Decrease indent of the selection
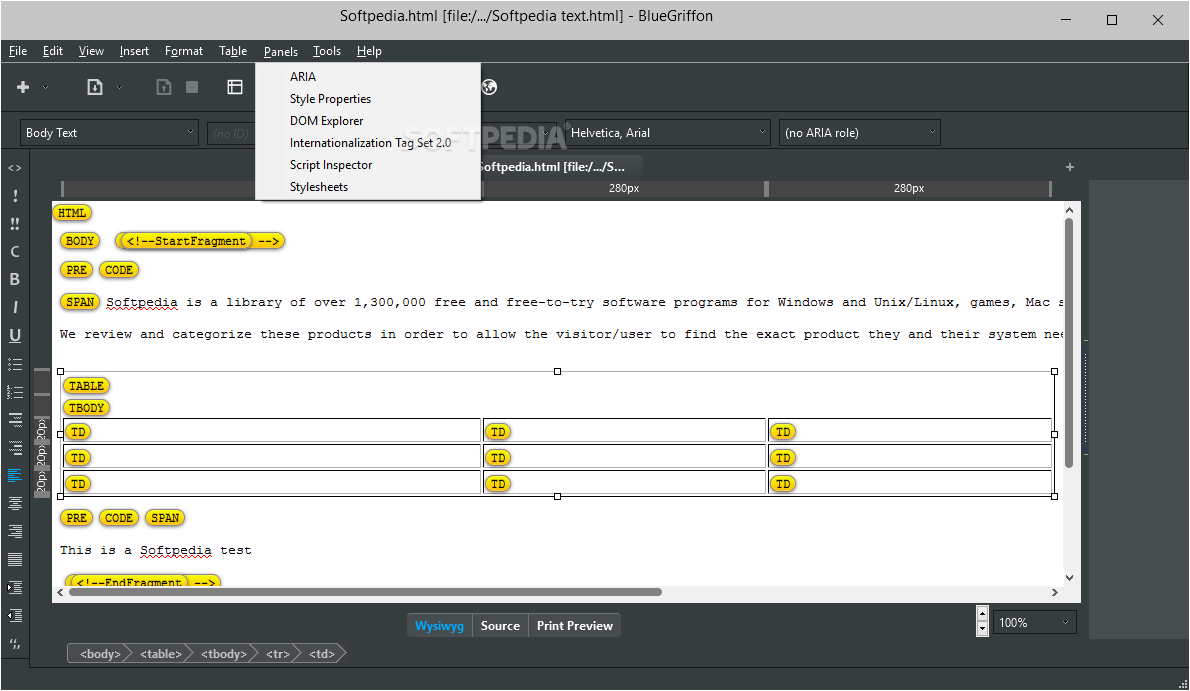 (x=14, y=616)
